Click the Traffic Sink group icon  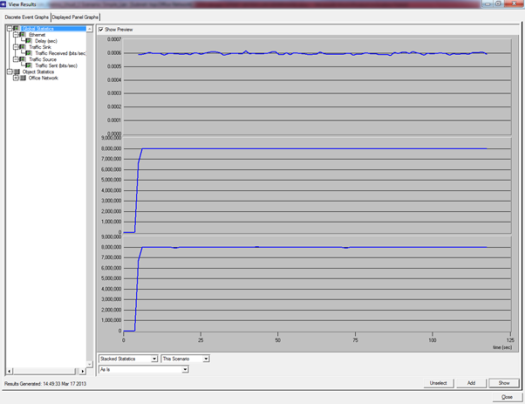pyautogui.click(x=22, y=47)
